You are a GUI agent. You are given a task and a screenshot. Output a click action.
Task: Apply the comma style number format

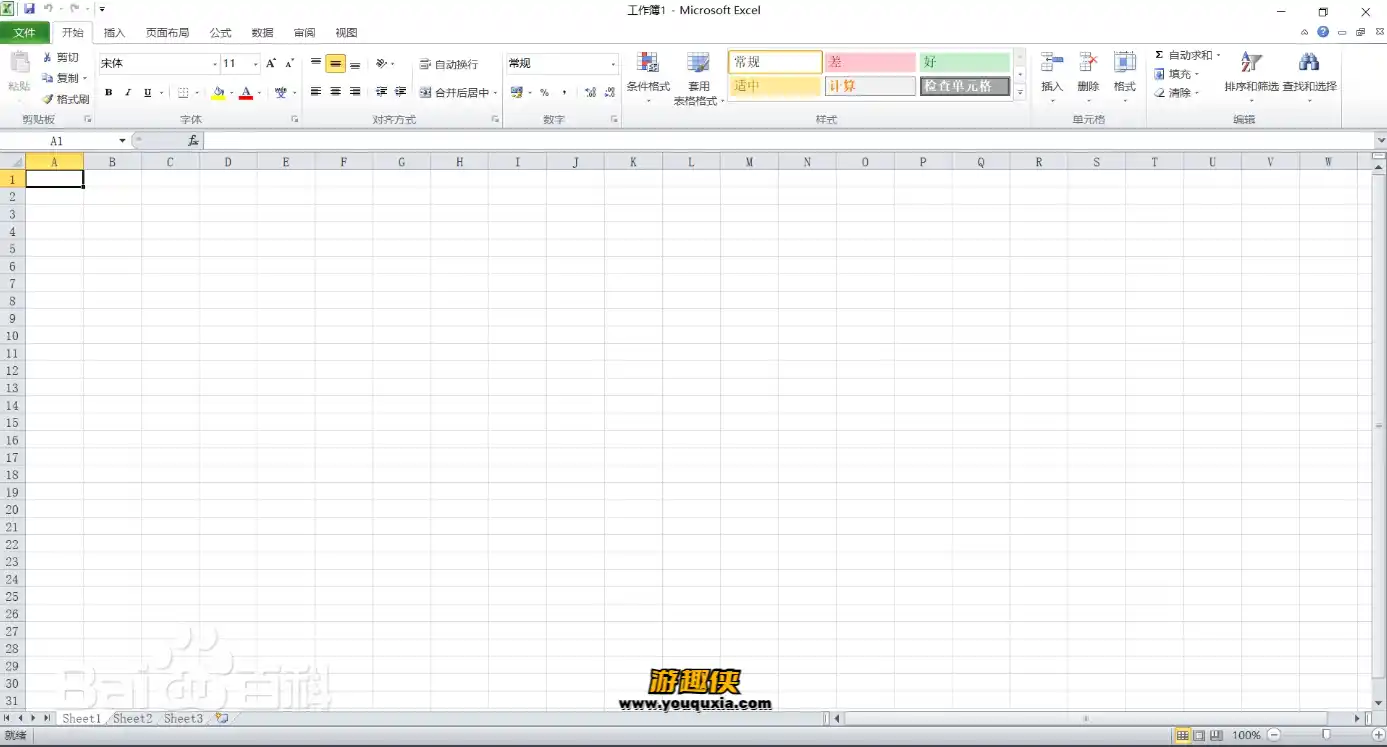coord(564,92)
